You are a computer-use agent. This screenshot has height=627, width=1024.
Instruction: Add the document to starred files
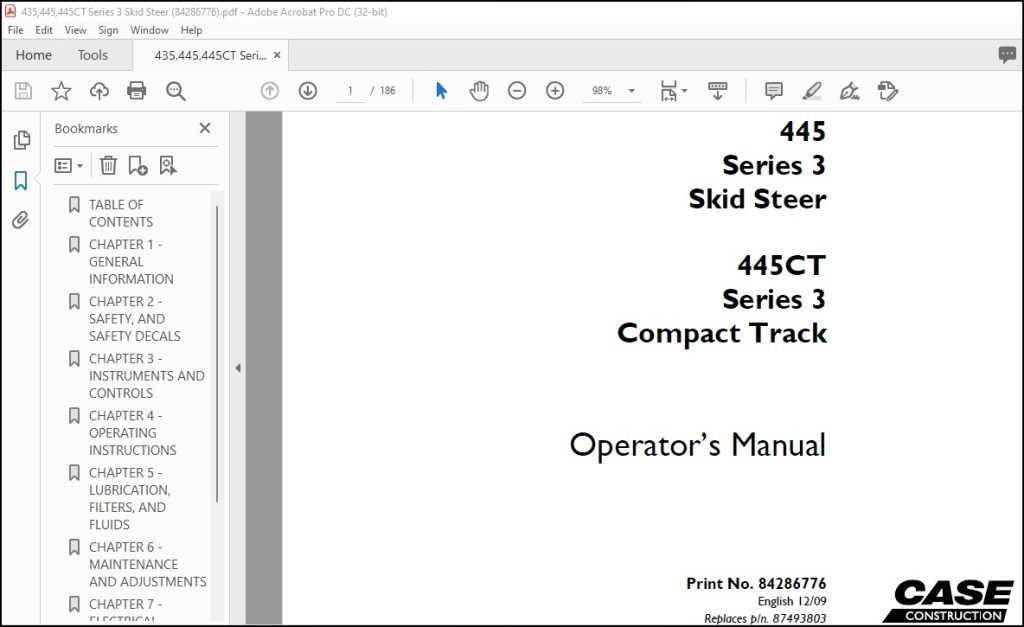[61, 91]
